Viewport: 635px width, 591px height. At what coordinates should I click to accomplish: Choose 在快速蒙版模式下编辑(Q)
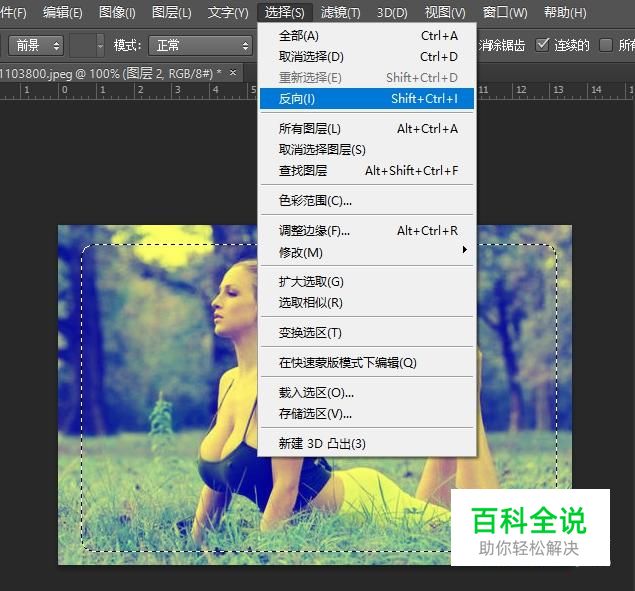pyautogui.click(x=367, y=363)
